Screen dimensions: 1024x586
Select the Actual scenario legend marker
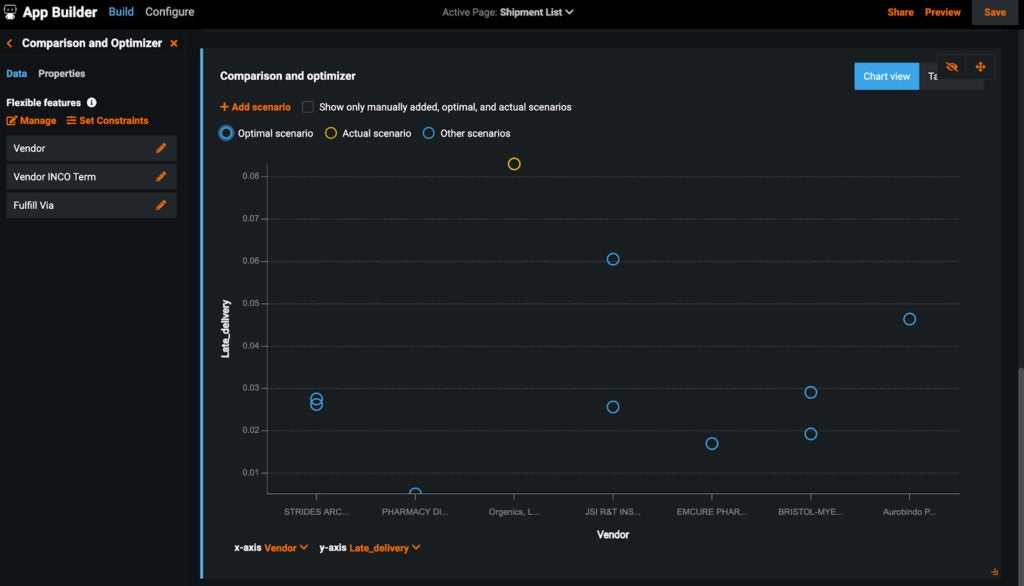click(331, 133)
